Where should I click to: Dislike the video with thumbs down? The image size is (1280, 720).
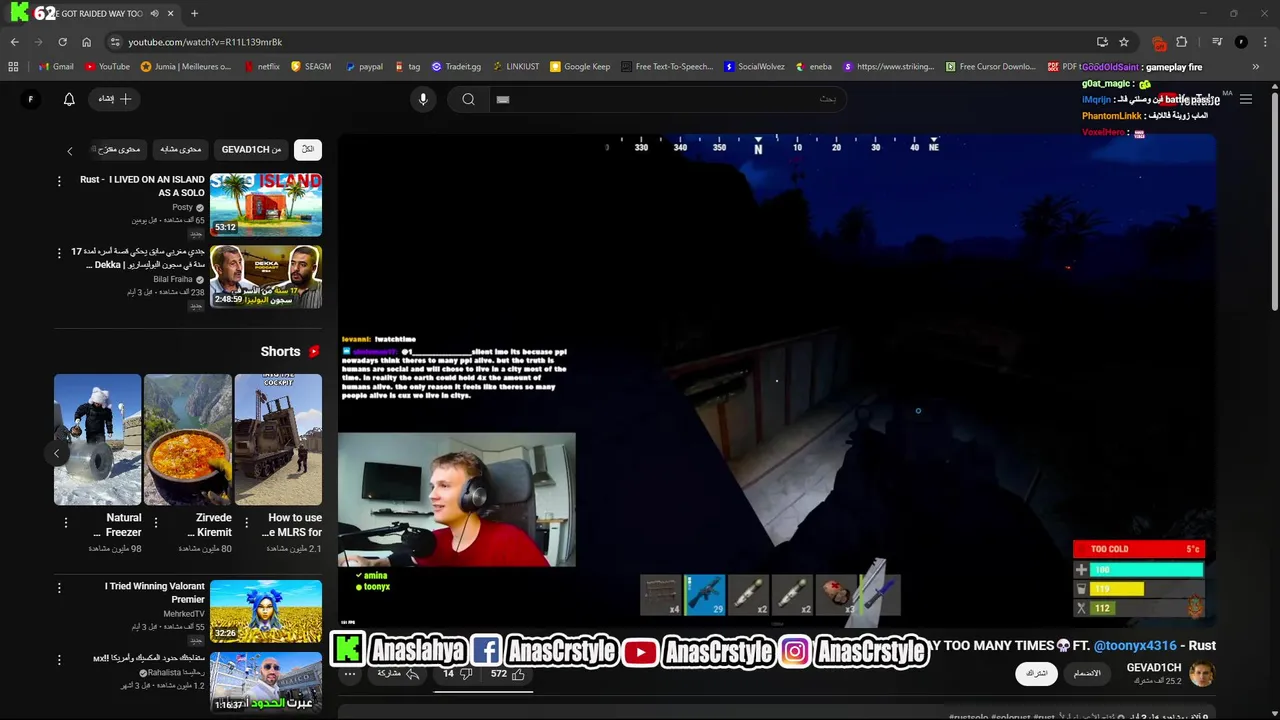click(458, 674)
